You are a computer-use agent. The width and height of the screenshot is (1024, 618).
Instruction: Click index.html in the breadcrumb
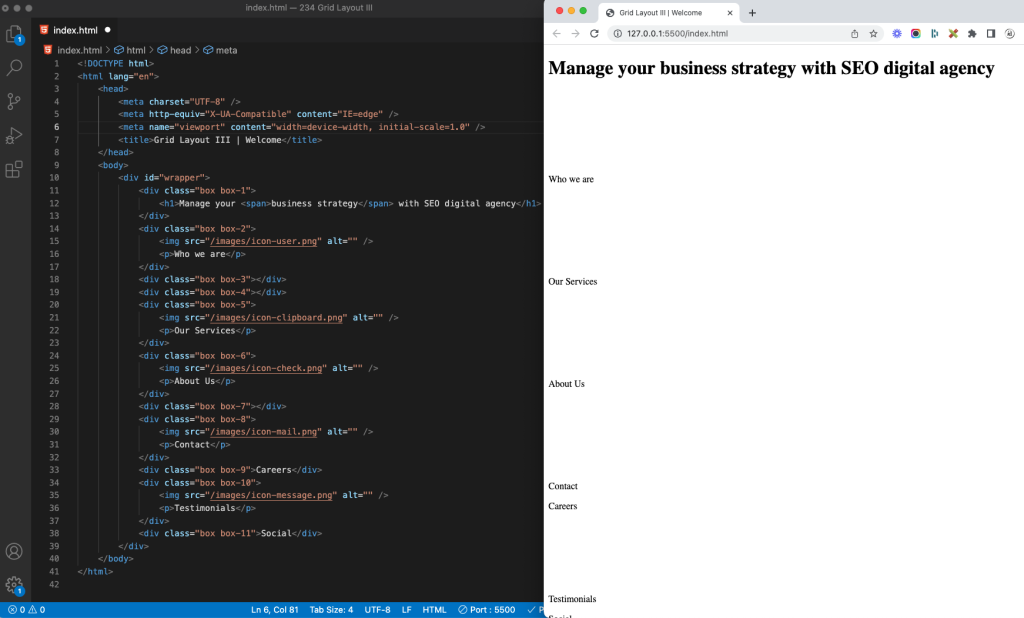80,50
